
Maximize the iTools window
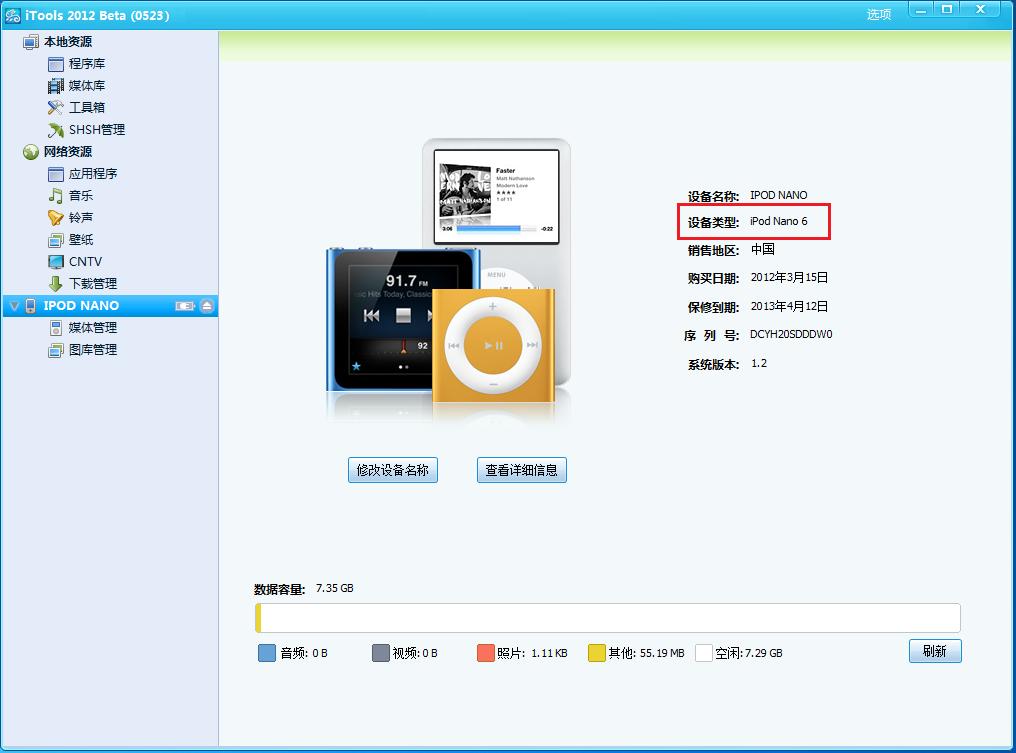coord(947,10)
